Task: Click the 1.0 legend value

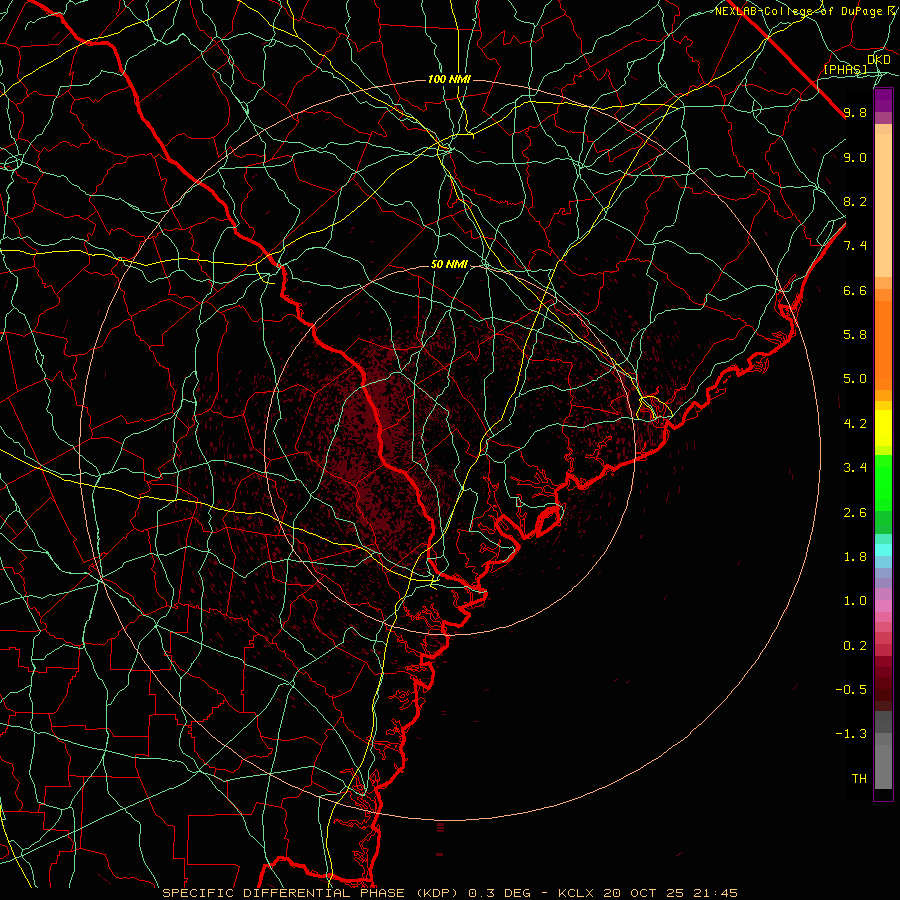Action: coord(855,601)
